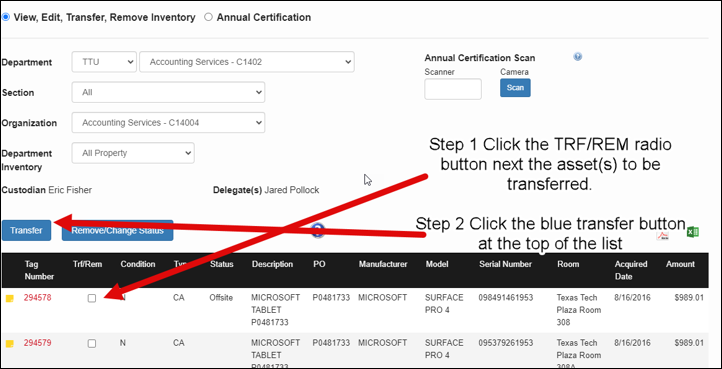This screenshot has width=722, height=369.
Task: Open Organization dropdown Accounting Services - C14004
Action: tap(168, 123)
